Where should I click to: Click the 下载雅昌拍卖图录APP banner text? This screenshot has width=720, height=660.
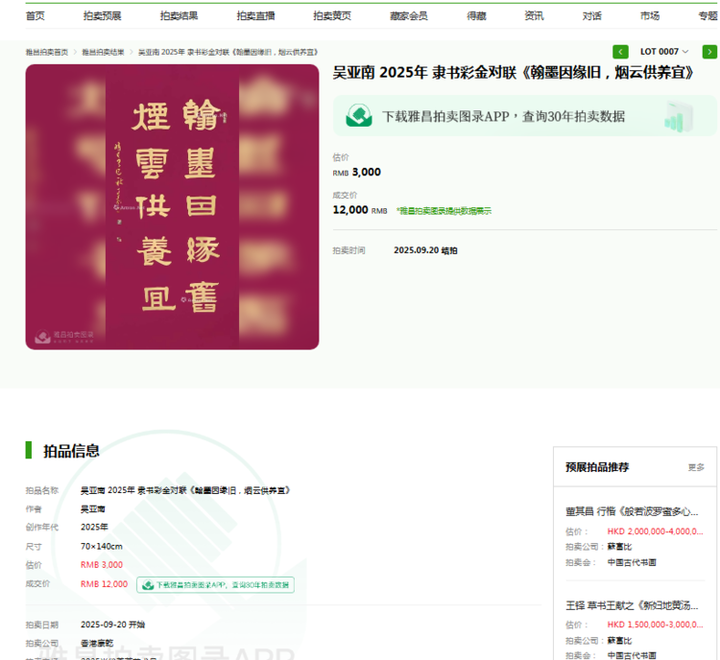503,117
